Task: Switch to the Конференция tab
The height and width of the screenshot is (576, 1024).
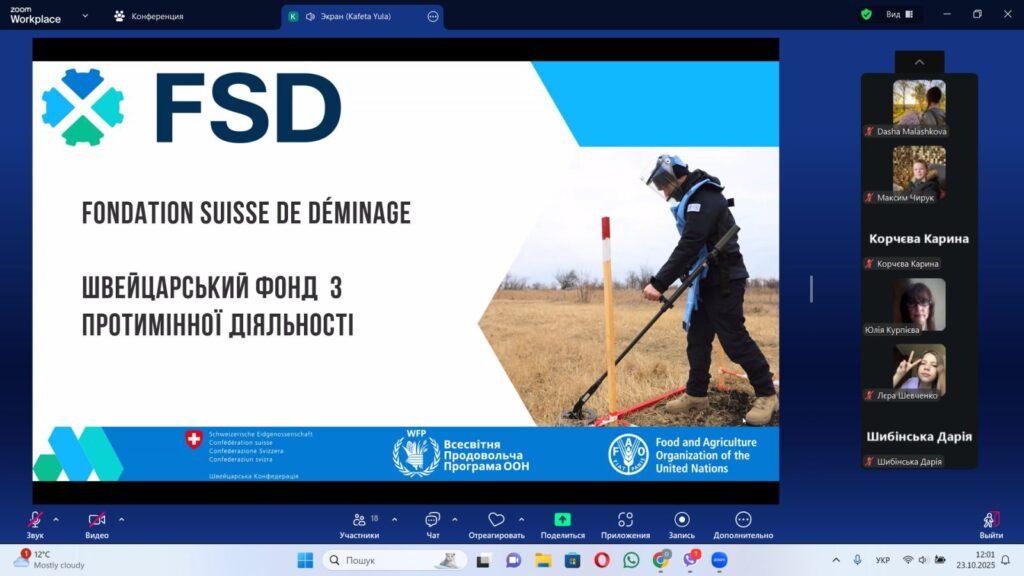Action: [x=148, y=16]
